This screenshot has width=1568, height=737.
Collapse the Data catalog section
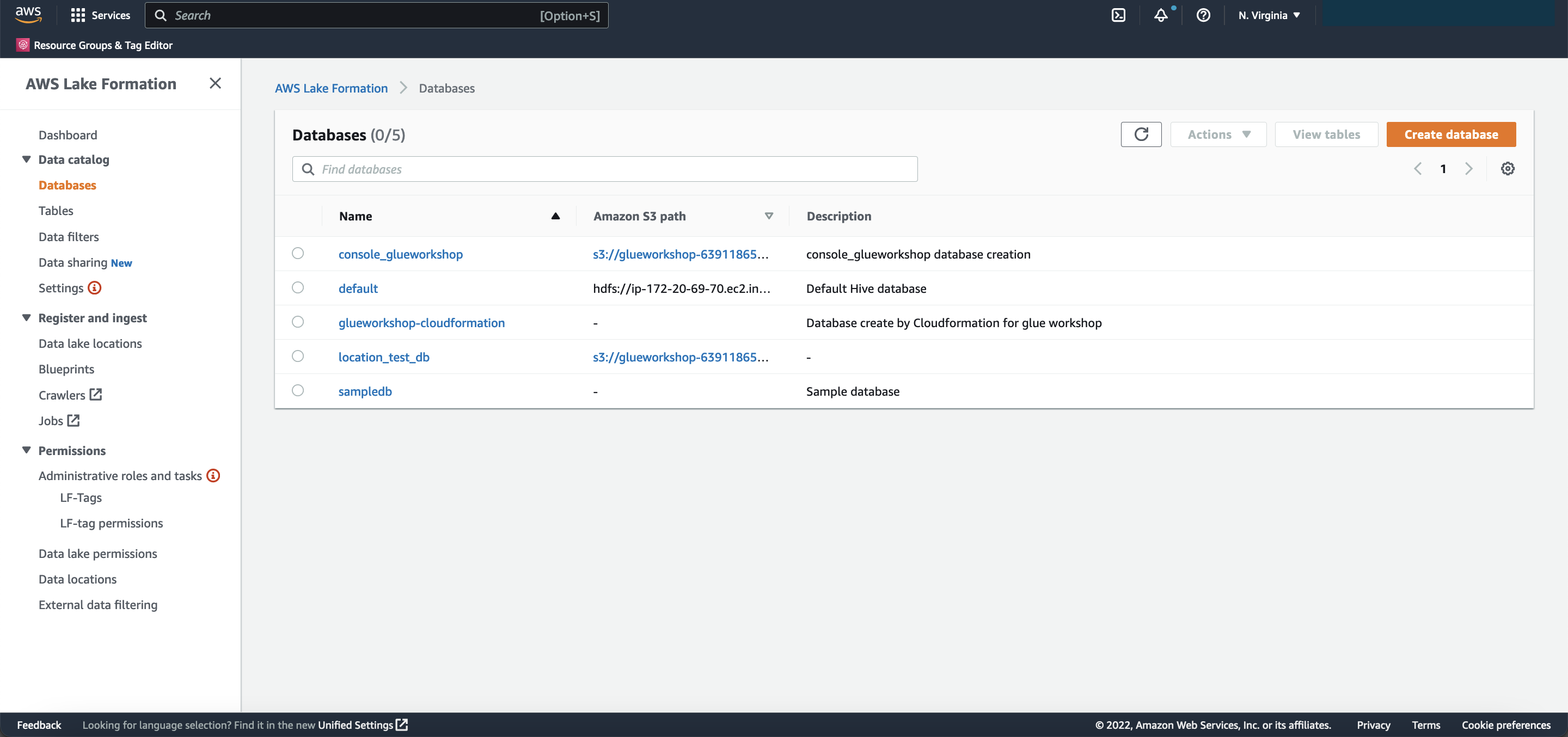click(x=26, y=159)
